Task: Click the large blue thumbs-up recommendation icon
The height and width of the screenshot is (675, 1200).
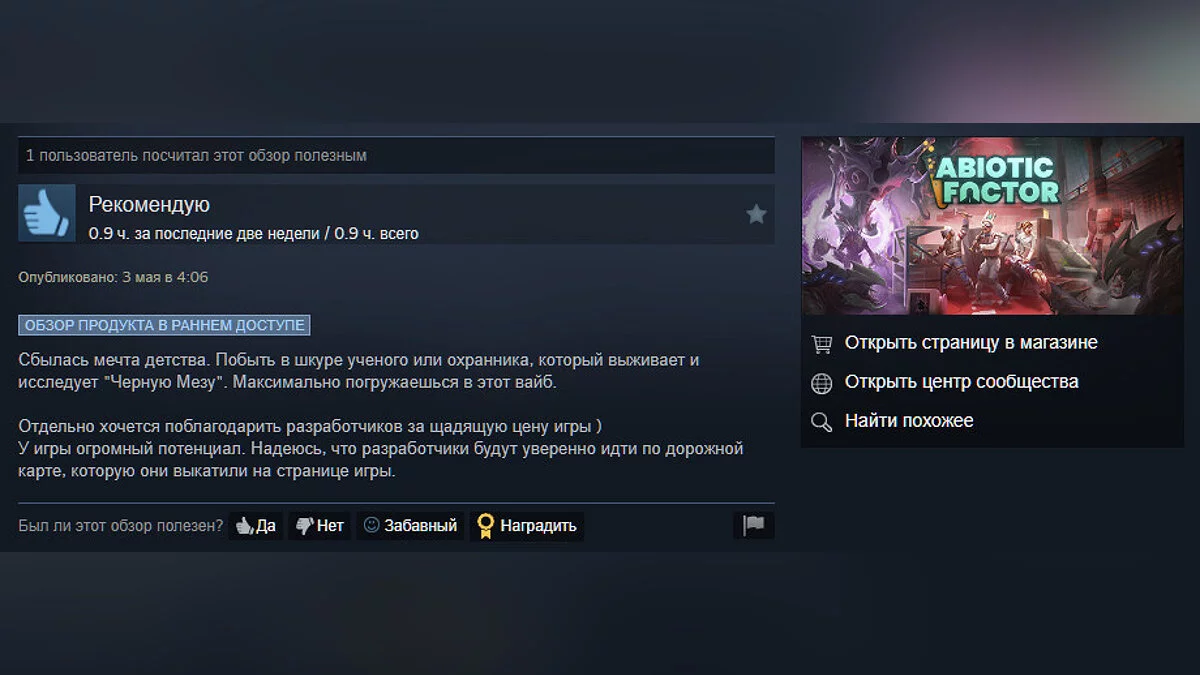Action: click(47, 213)
